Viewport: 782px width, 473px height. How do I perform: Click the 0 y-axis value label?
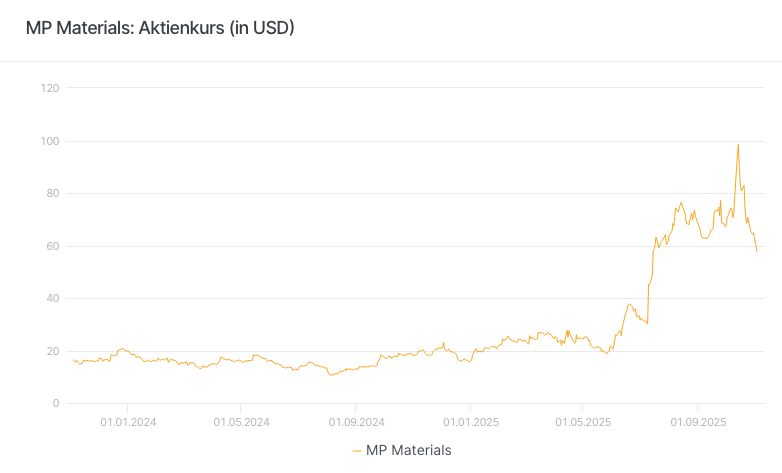pos(56,403)
